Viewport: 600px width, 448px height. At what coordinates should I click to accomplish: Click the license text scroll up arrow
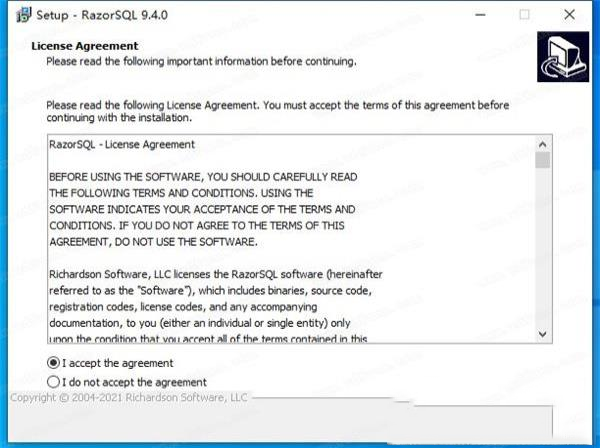point(543,145)
